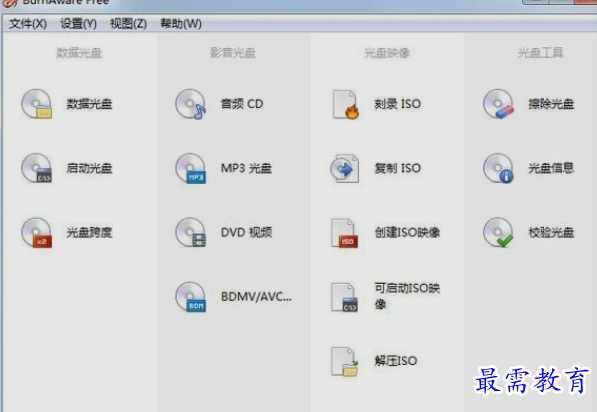Click the 数据光盘 column header at top

pos(79,53)
